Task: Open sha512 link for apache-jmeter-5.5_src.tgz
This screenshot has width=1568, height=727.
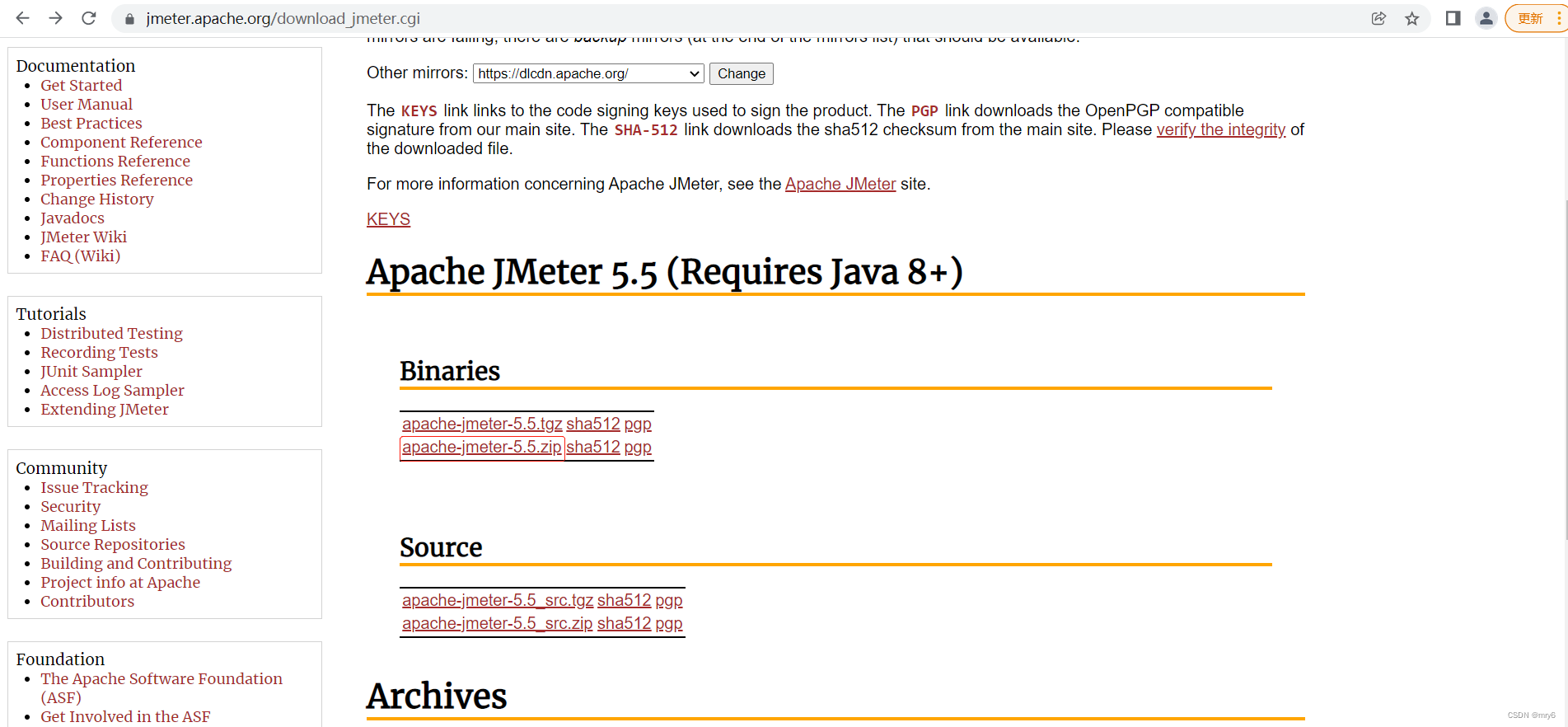Action: tap(624, 600)
